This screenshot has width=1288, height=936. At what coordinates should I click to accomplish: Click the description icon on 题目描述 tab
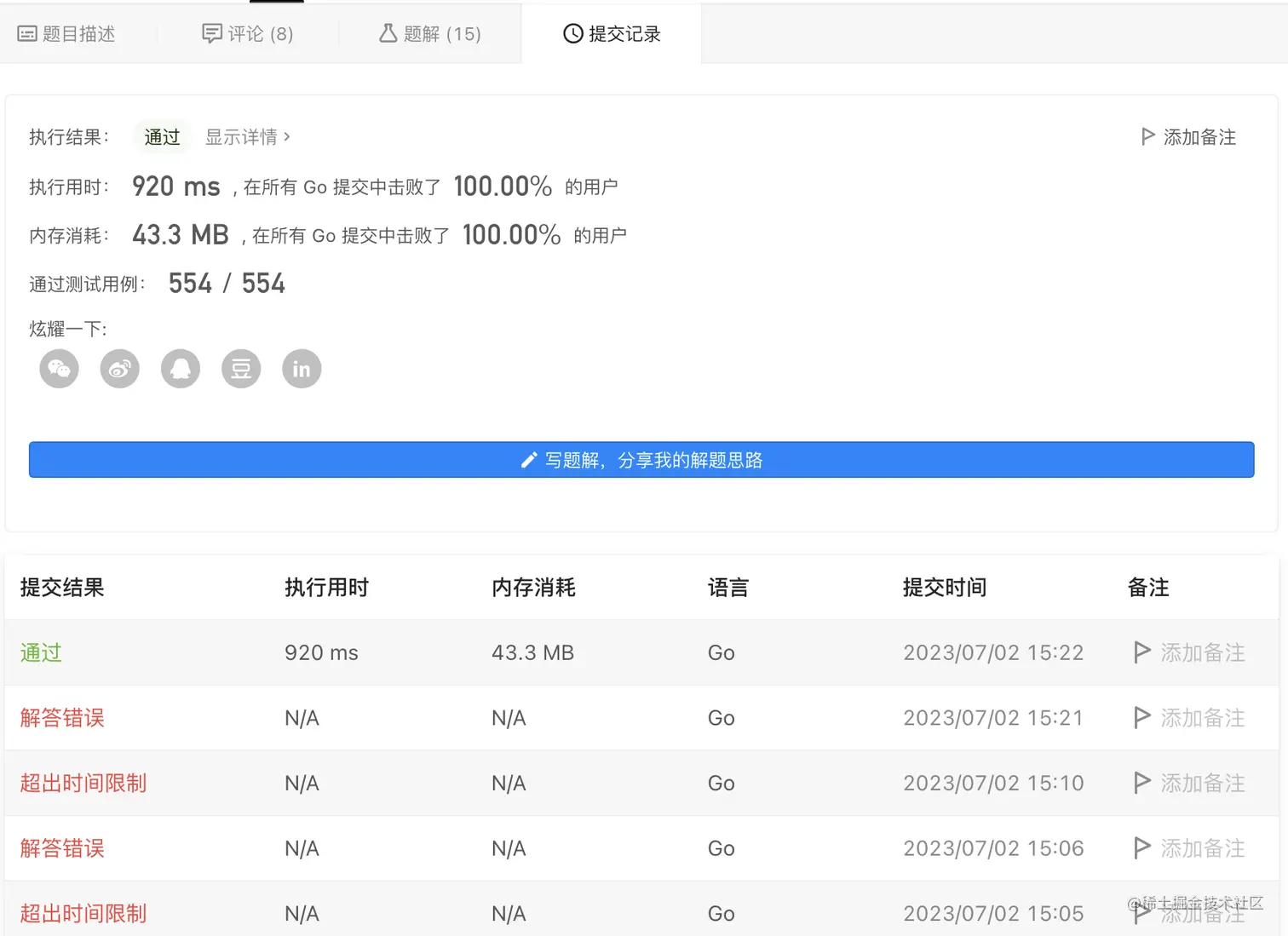(x=27, y=34)
